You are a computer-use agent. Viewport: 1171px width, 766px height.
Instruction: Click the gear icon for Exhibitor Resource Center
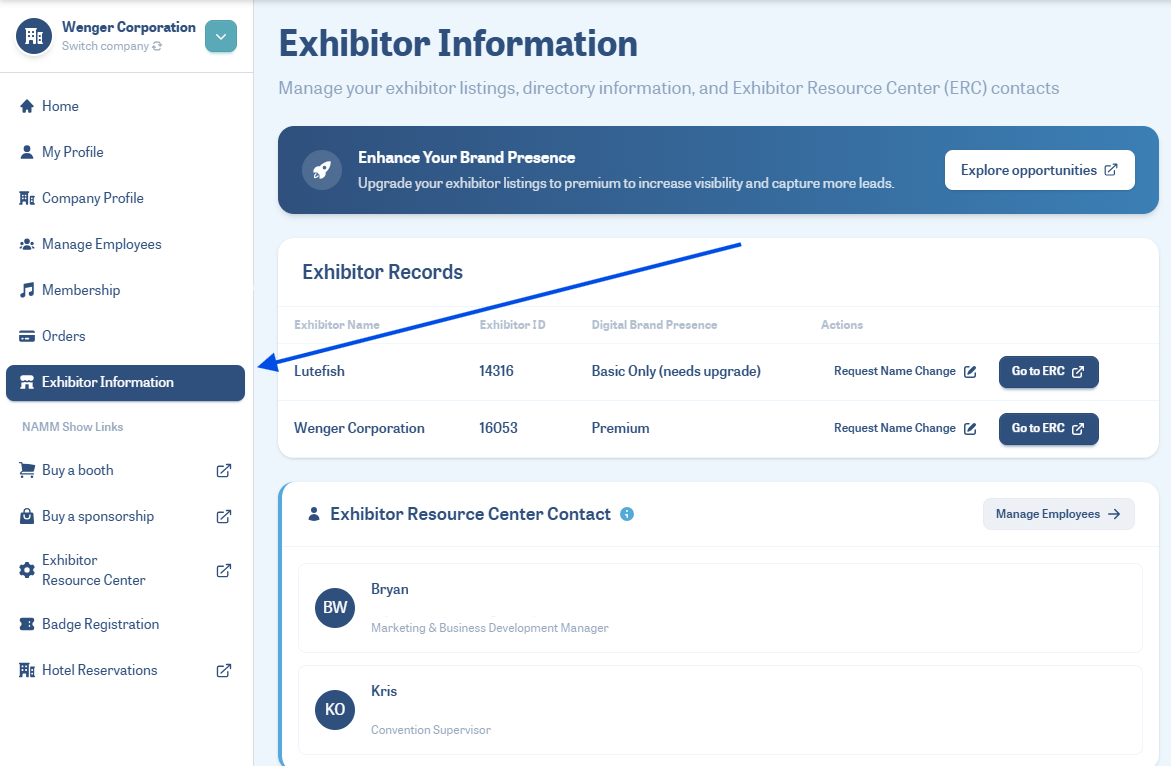27,570
